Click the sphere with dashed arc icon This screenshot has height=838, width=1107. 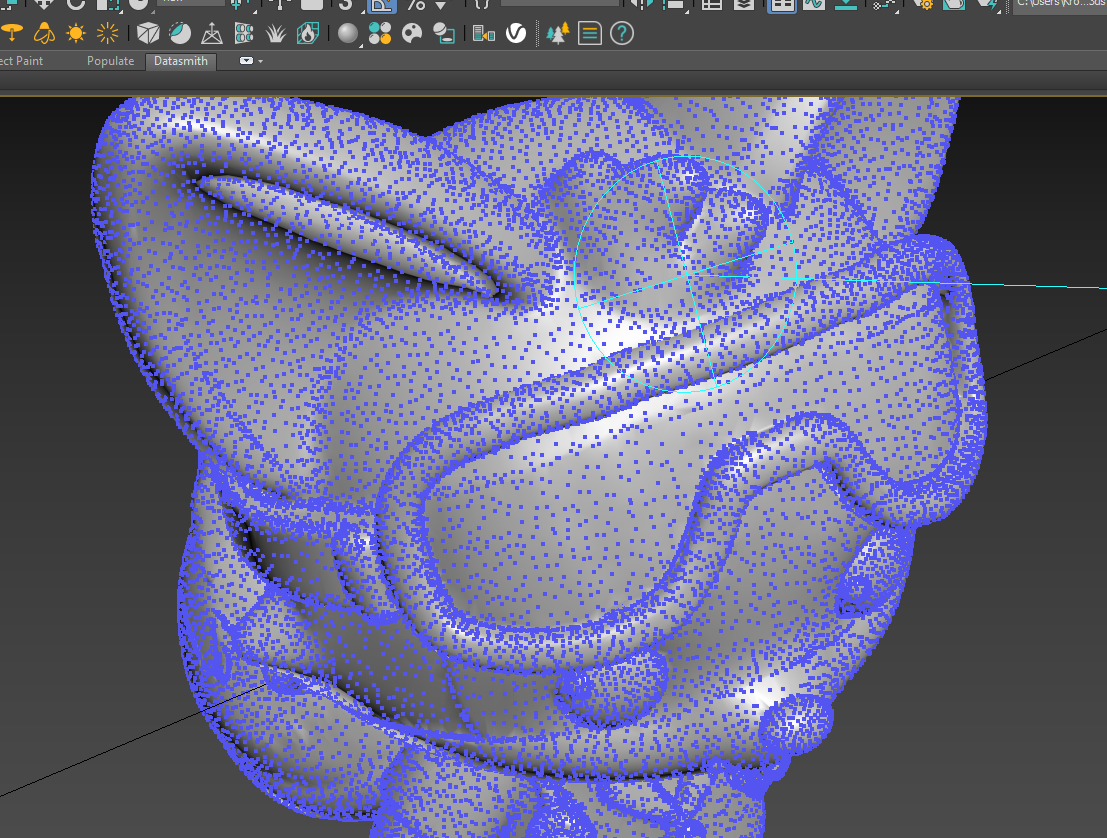(x=180, y=33)
